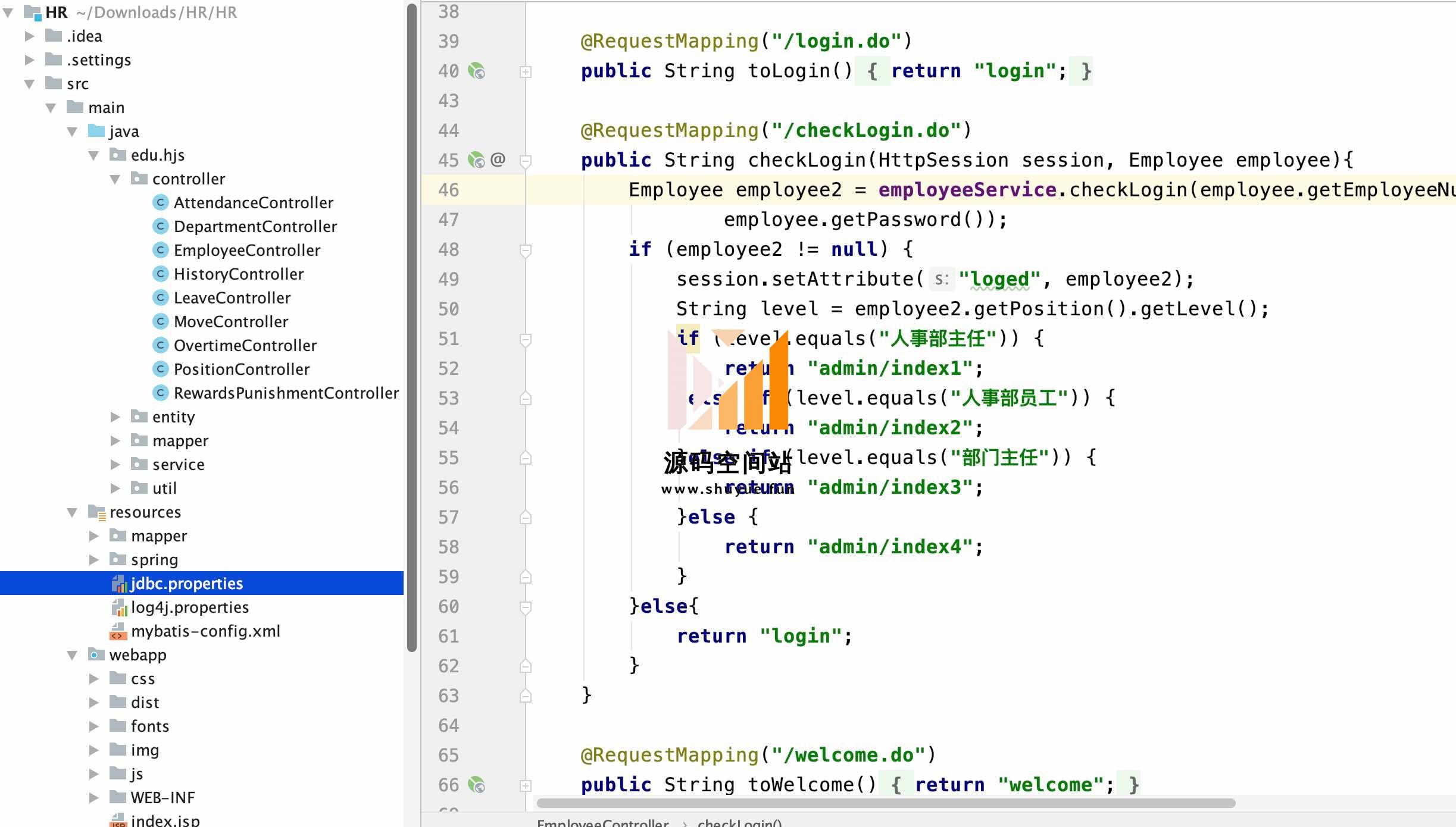Screen dimensions: 1456x827
Task: Click the resources folder icon
Action: click(97, 512)
